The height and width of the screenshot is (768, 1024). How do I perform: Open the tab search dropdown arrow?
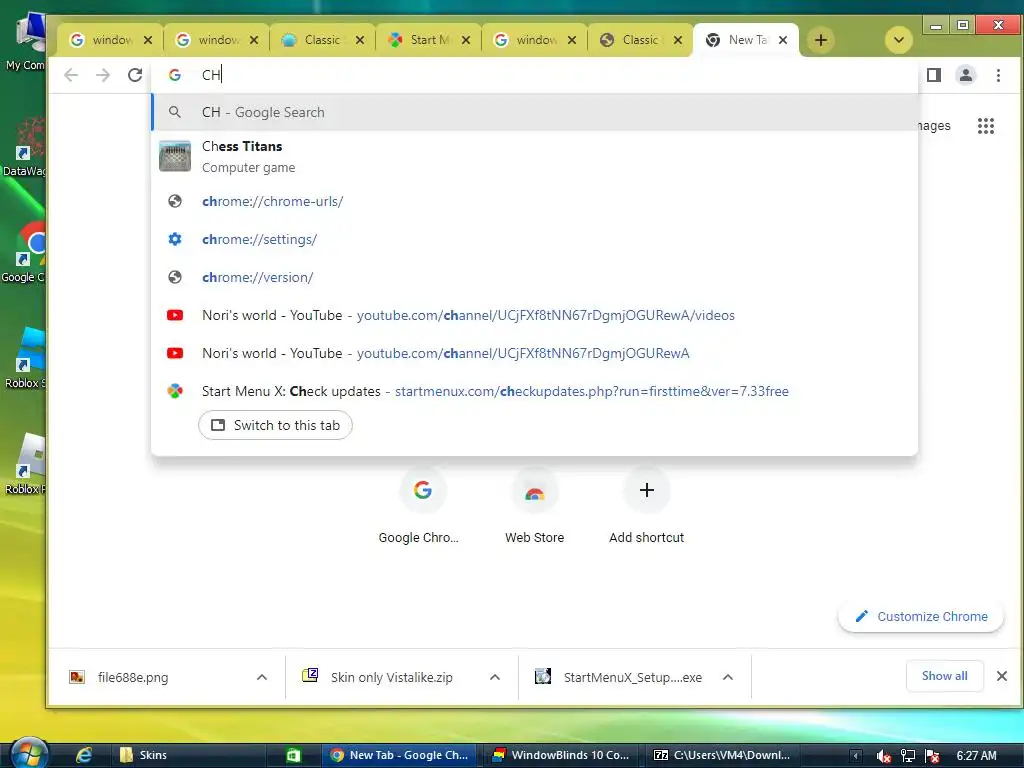click(899, 40)
